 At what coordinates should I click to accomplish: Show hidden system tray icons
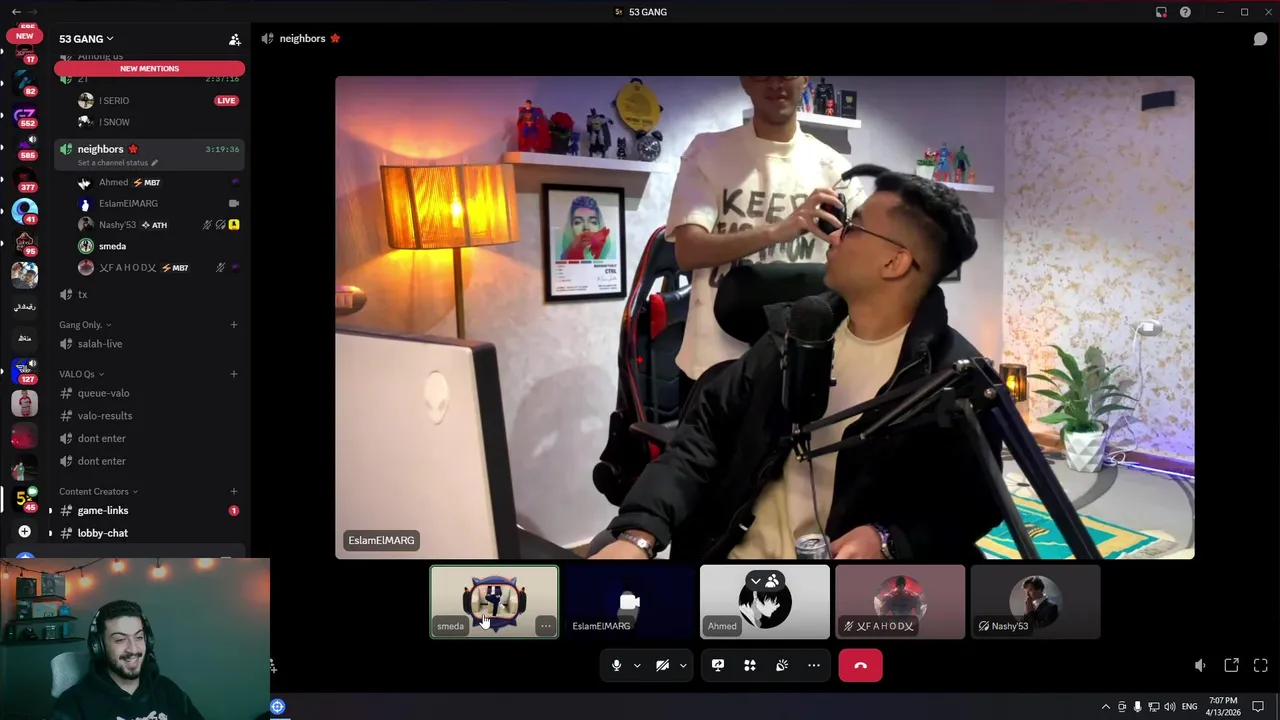[x=1105, y=707]
